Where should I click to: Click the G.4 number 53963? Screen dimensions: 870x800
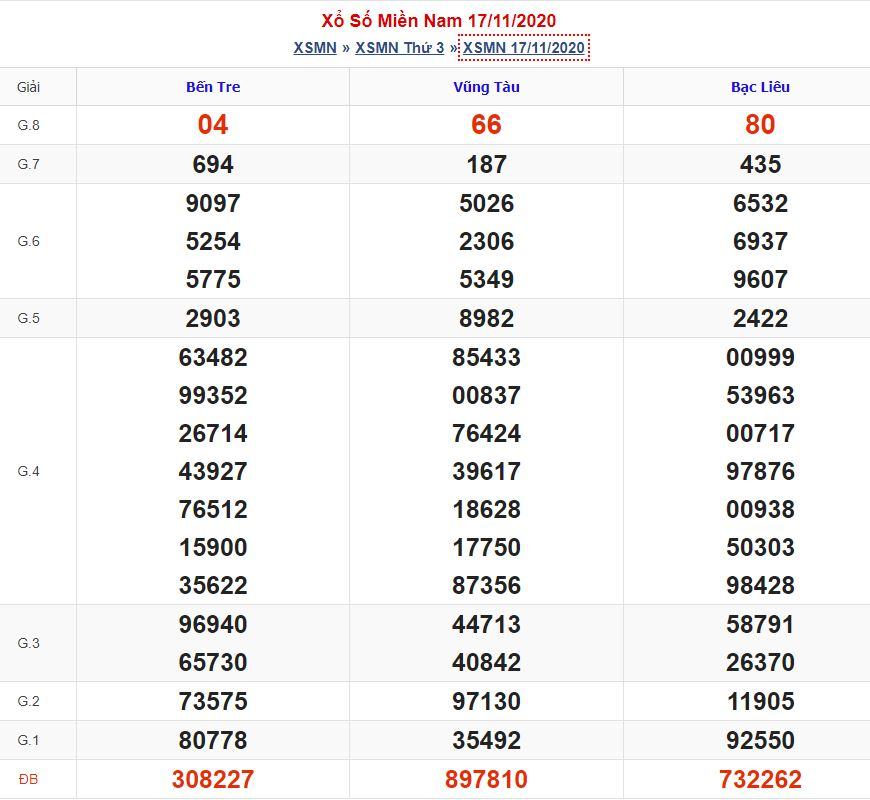760,396
